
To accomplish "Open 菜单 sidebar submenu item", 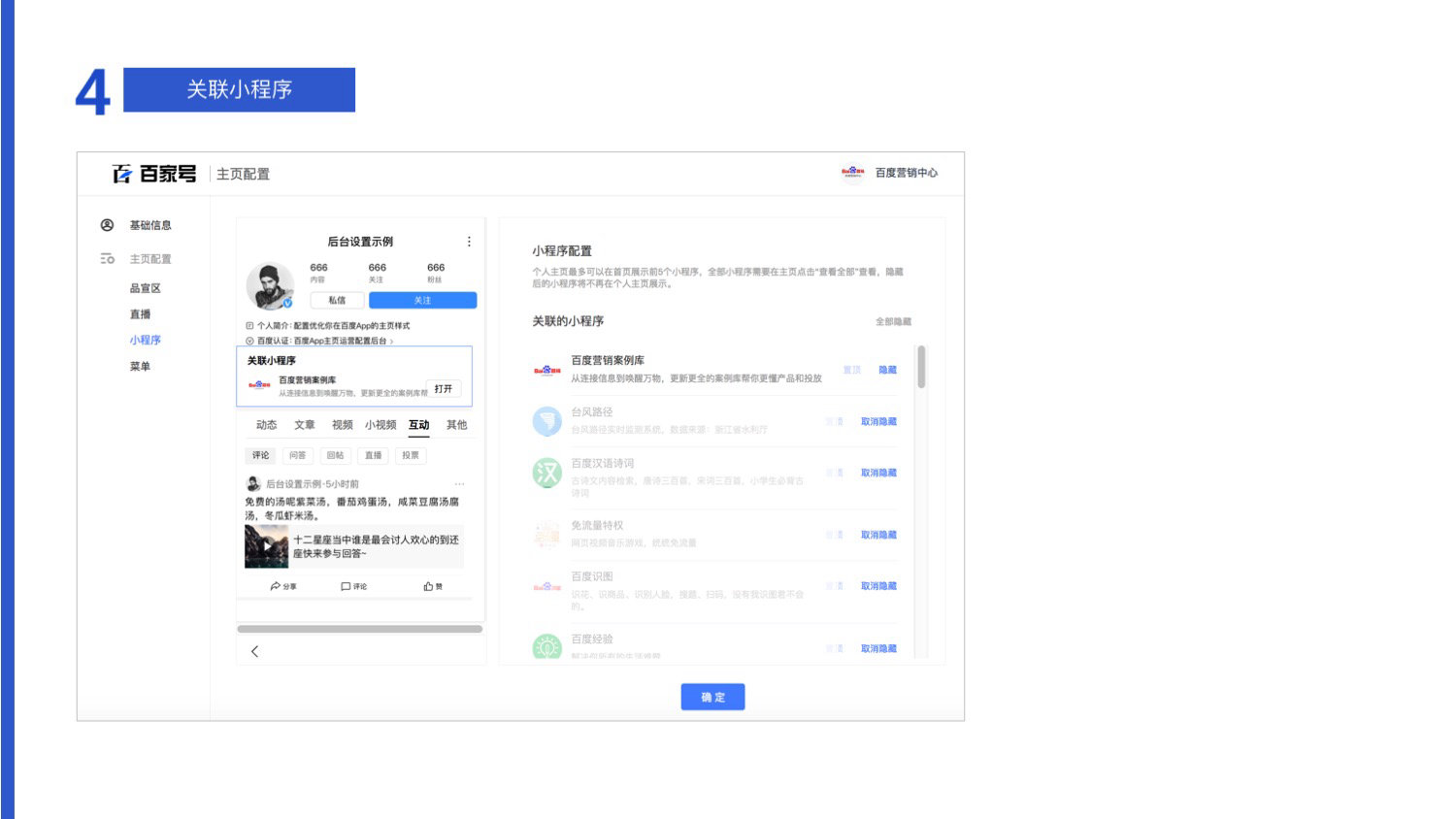I will 141,367.
